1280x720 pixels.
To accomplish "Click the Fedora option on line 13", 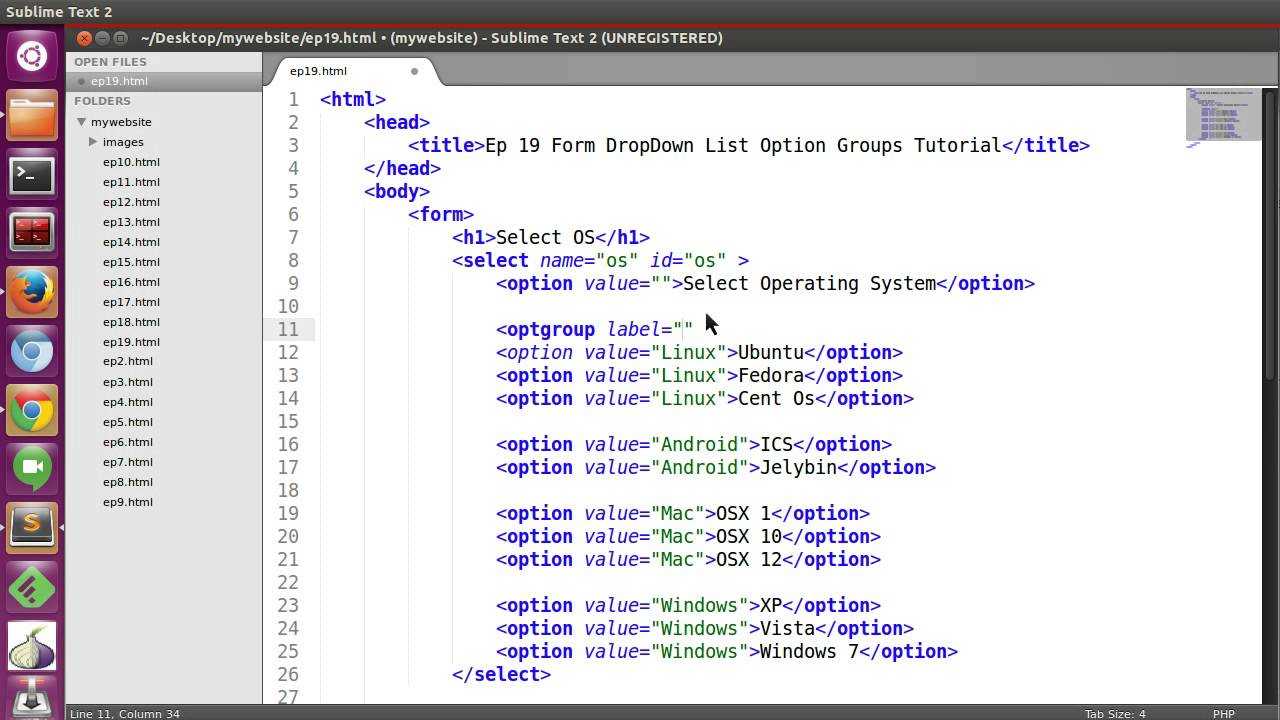I will [x=699, y=375].
